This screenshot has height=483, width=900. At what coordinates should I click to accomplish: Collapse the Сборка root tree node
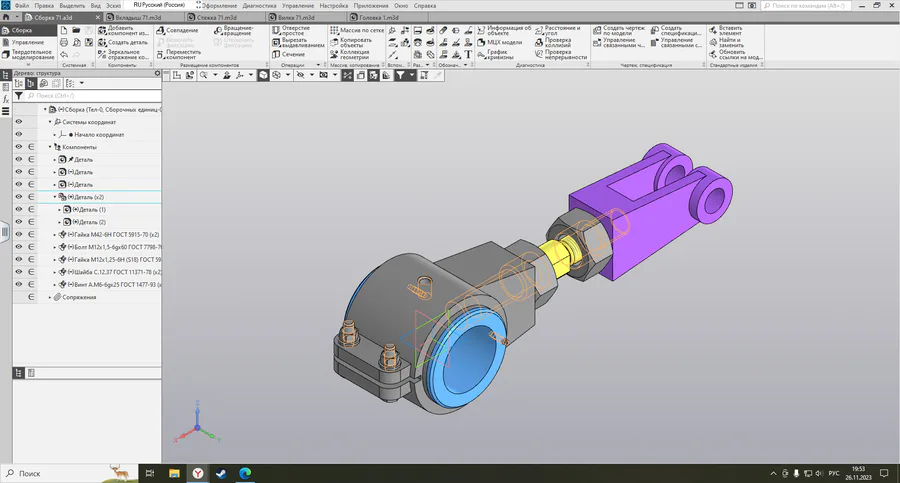pos(45,109)
